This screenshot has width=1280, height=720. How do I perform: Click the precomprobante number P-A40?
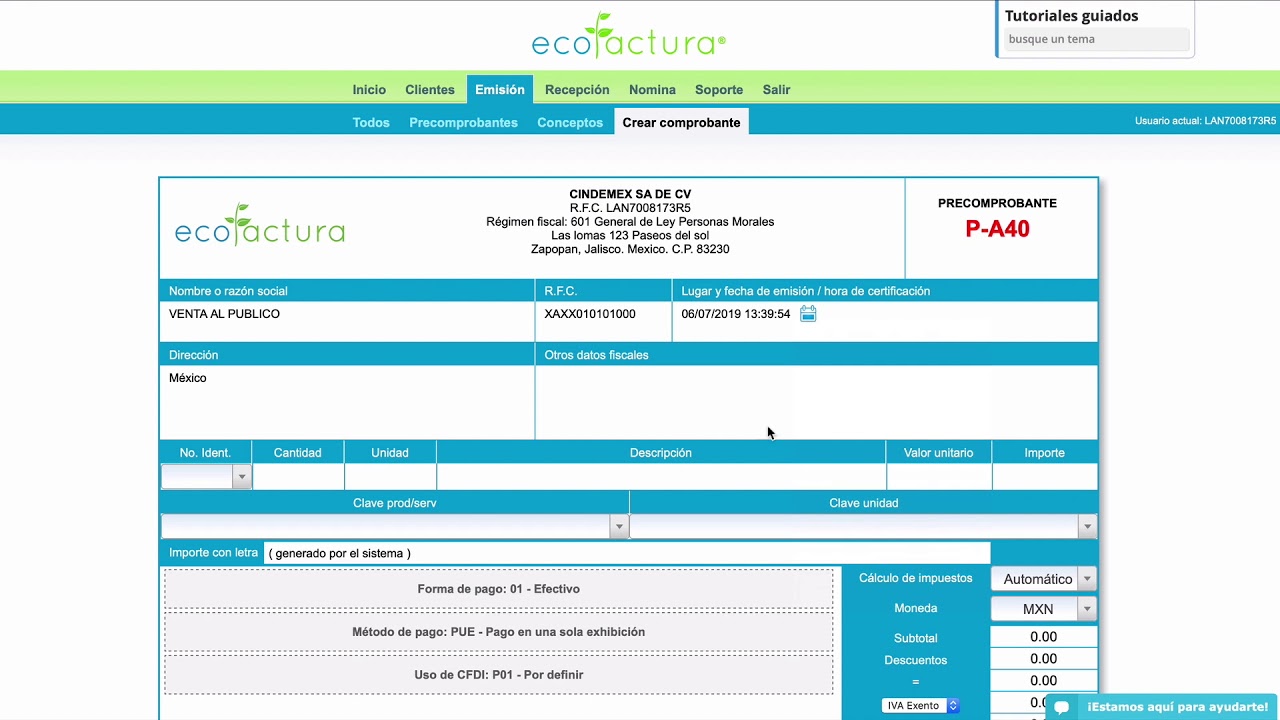tap(997, 229)
